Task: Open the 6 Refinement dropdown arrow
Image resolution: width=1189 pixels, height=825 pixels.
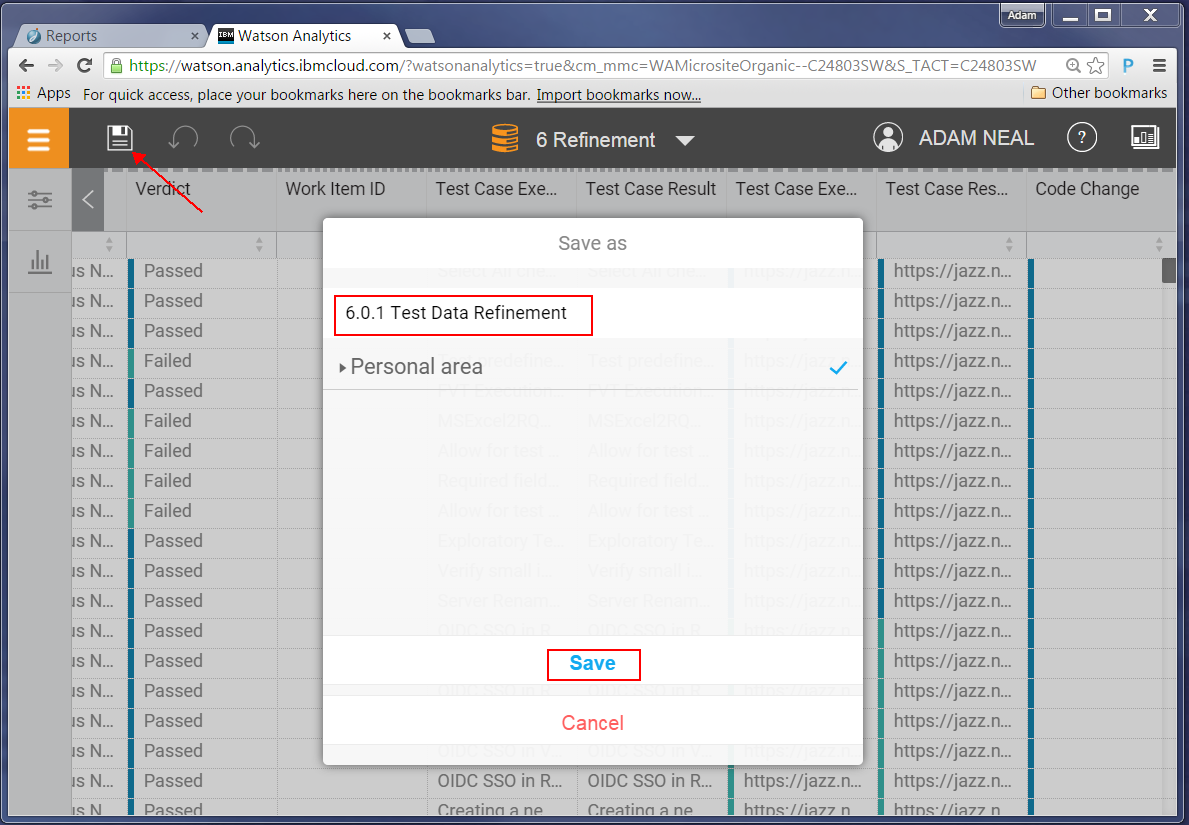Action: (685, 140)
